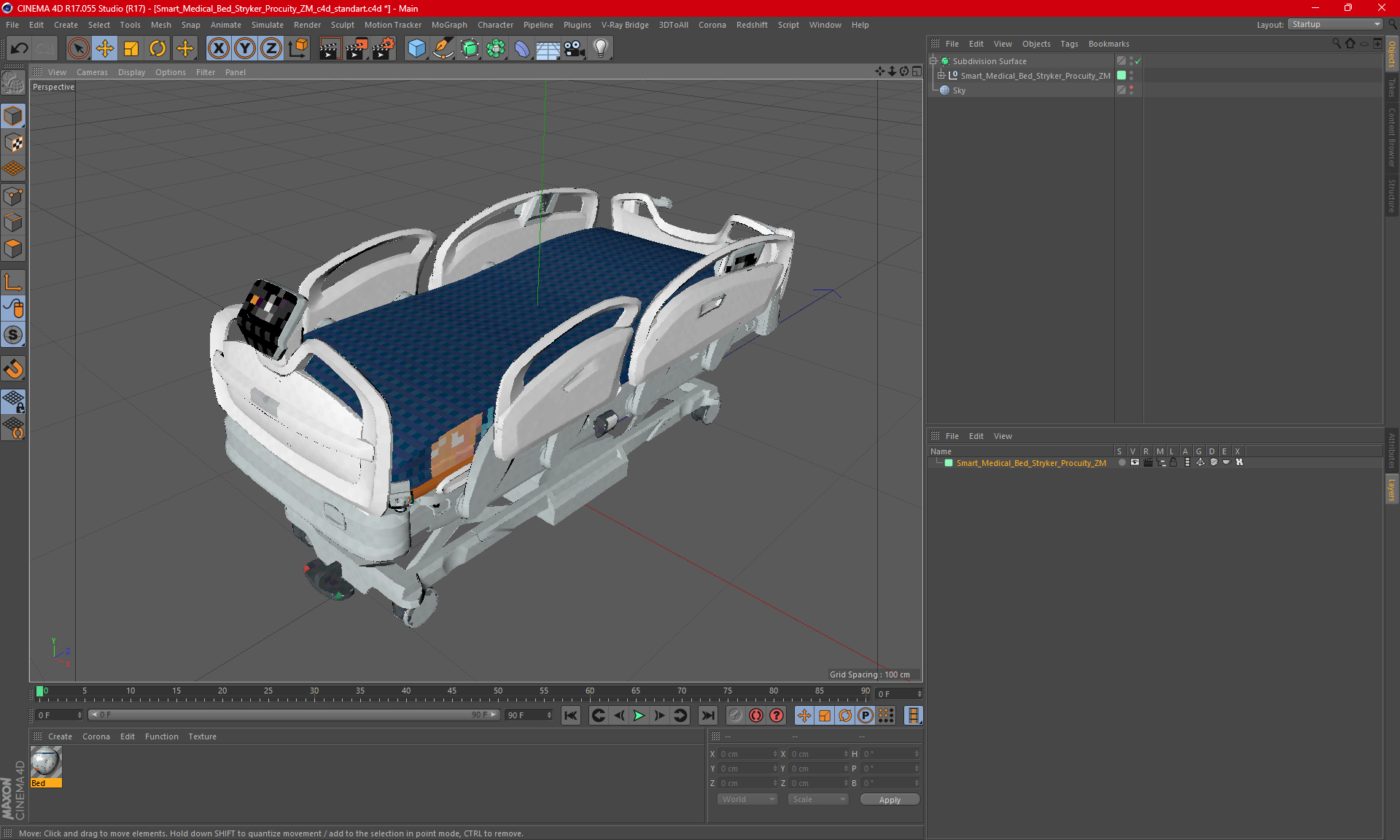Select the spline Pen tool

pos(443,49)
